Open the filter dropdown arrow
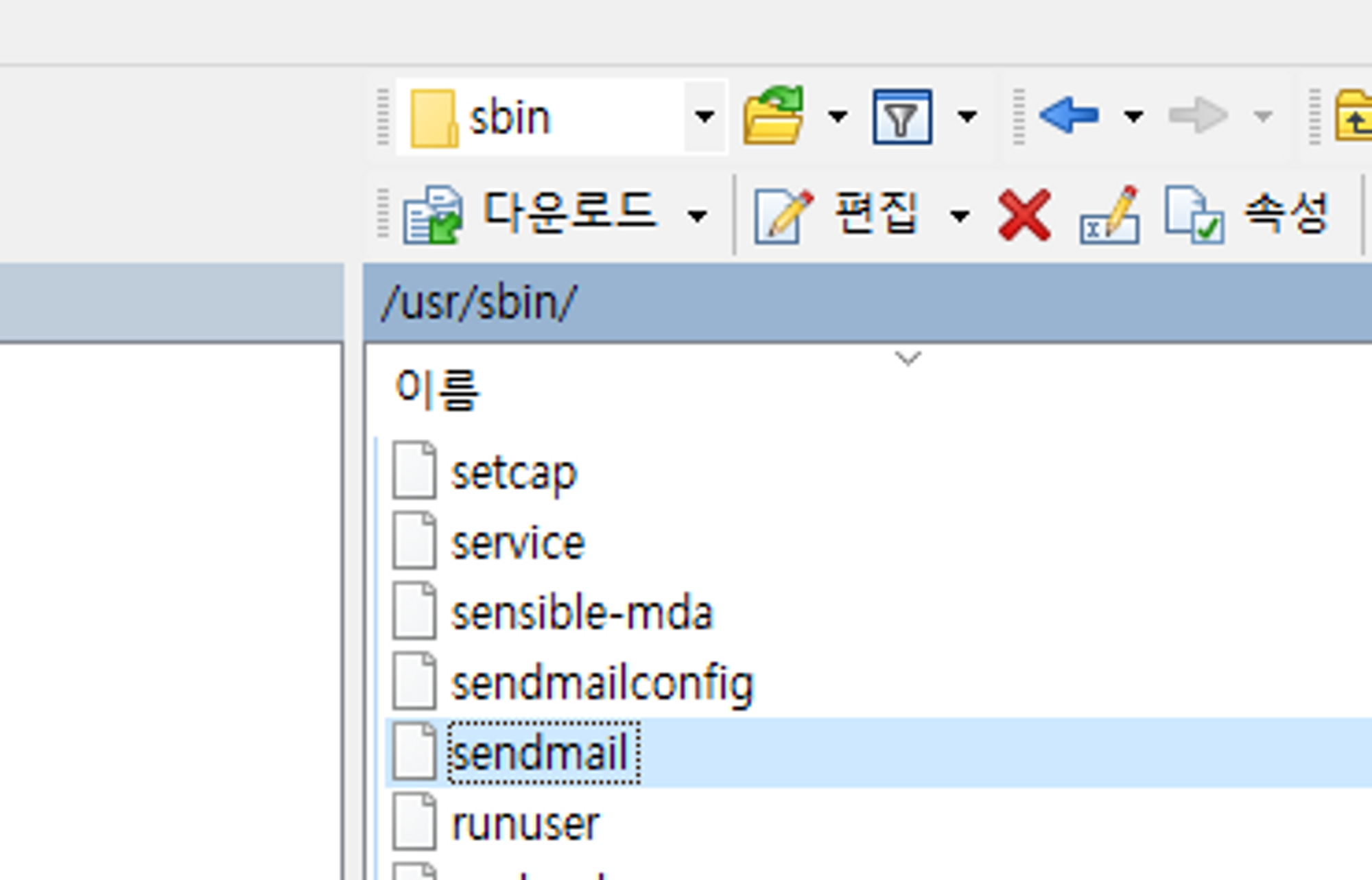The width and height of the screenshot is (1372, 880). click(967, 117)
